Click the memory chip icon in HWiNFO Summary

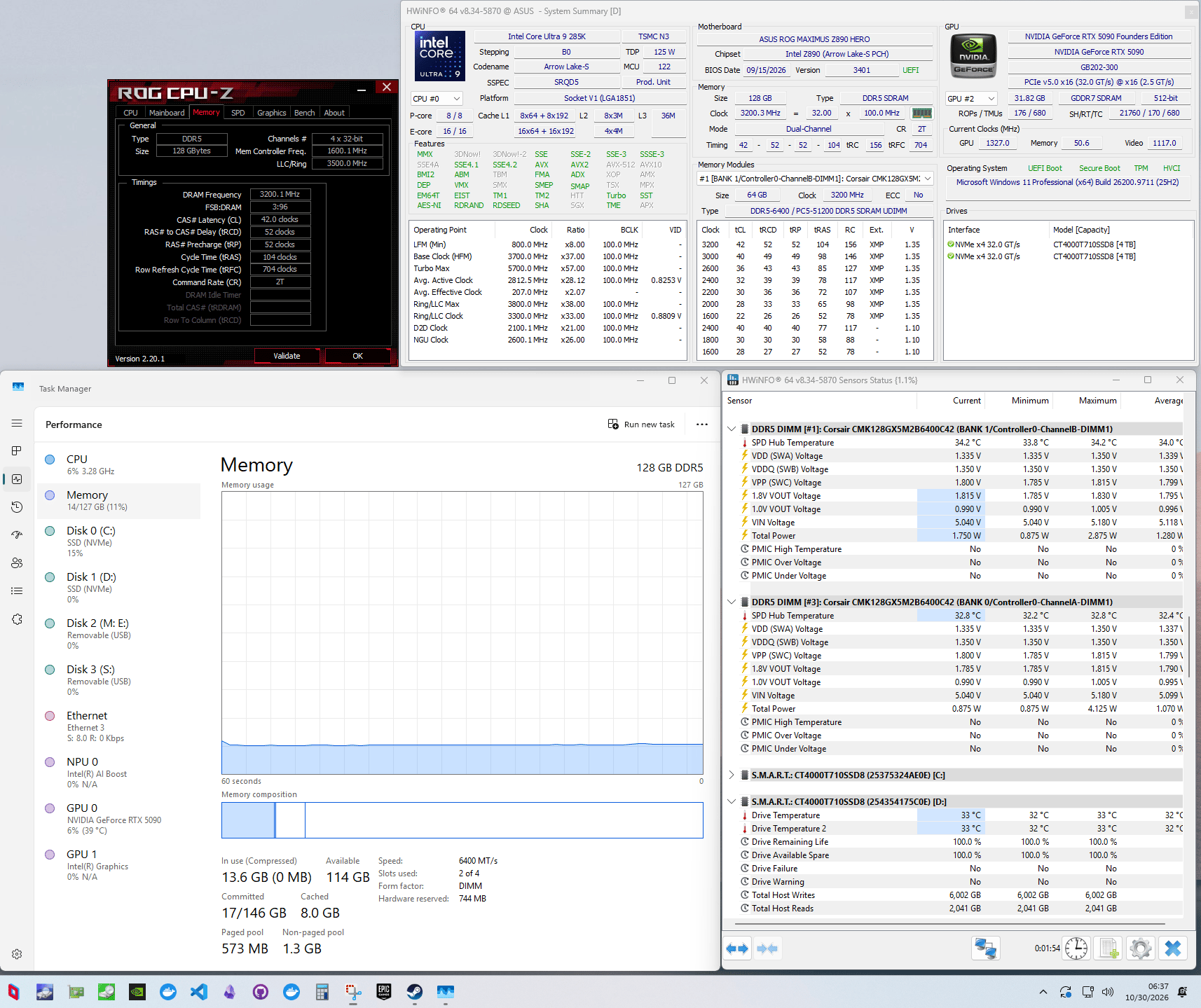click(921, 113)
